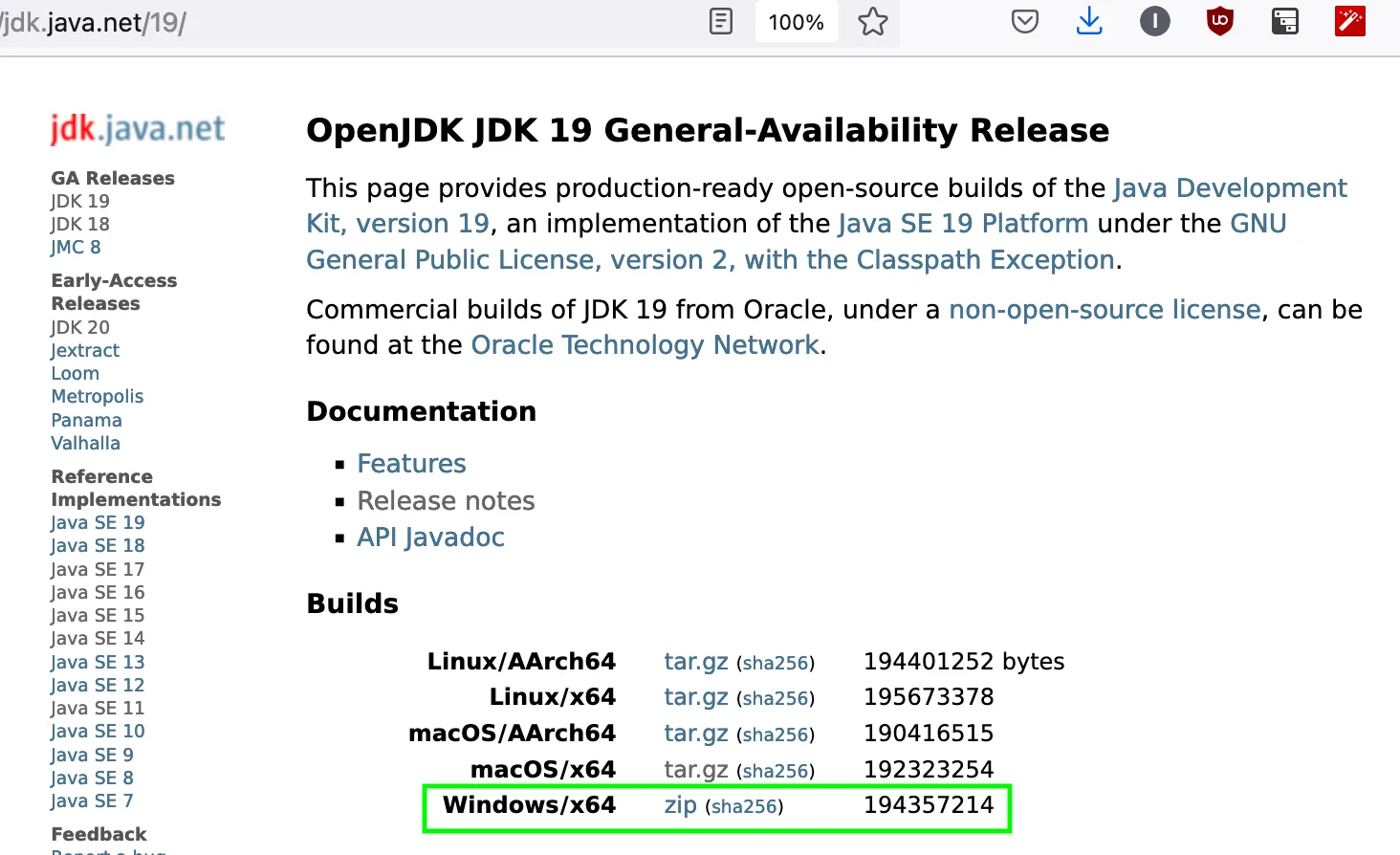Open Java SE 7 reference implementation
1400x855 pixels.
pyautogui.click(x=92, y=800)
